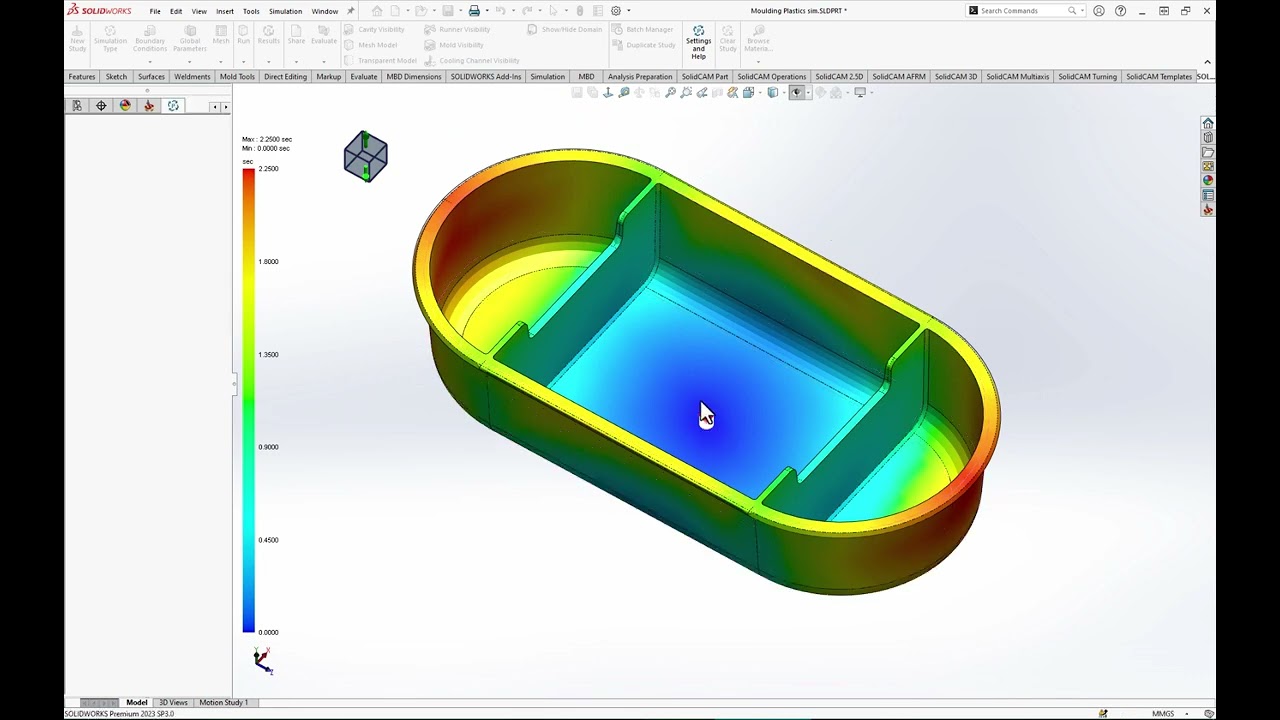This screenshot has height=720, width=1280.
Task: Click the View Orientation icon in view toolbar
Action: pyautogui.click(x=748, y=92)
